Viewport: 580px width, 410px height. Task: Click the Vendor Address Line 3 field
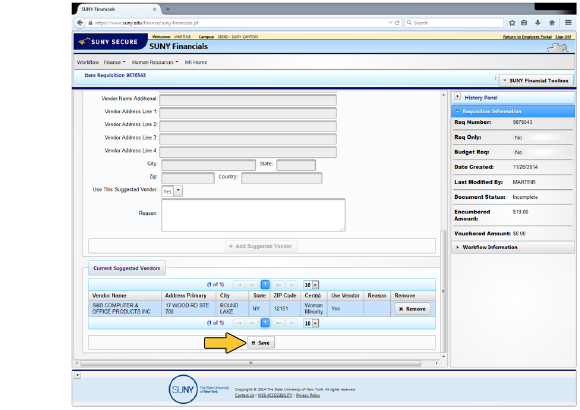[x=248, y=139]
